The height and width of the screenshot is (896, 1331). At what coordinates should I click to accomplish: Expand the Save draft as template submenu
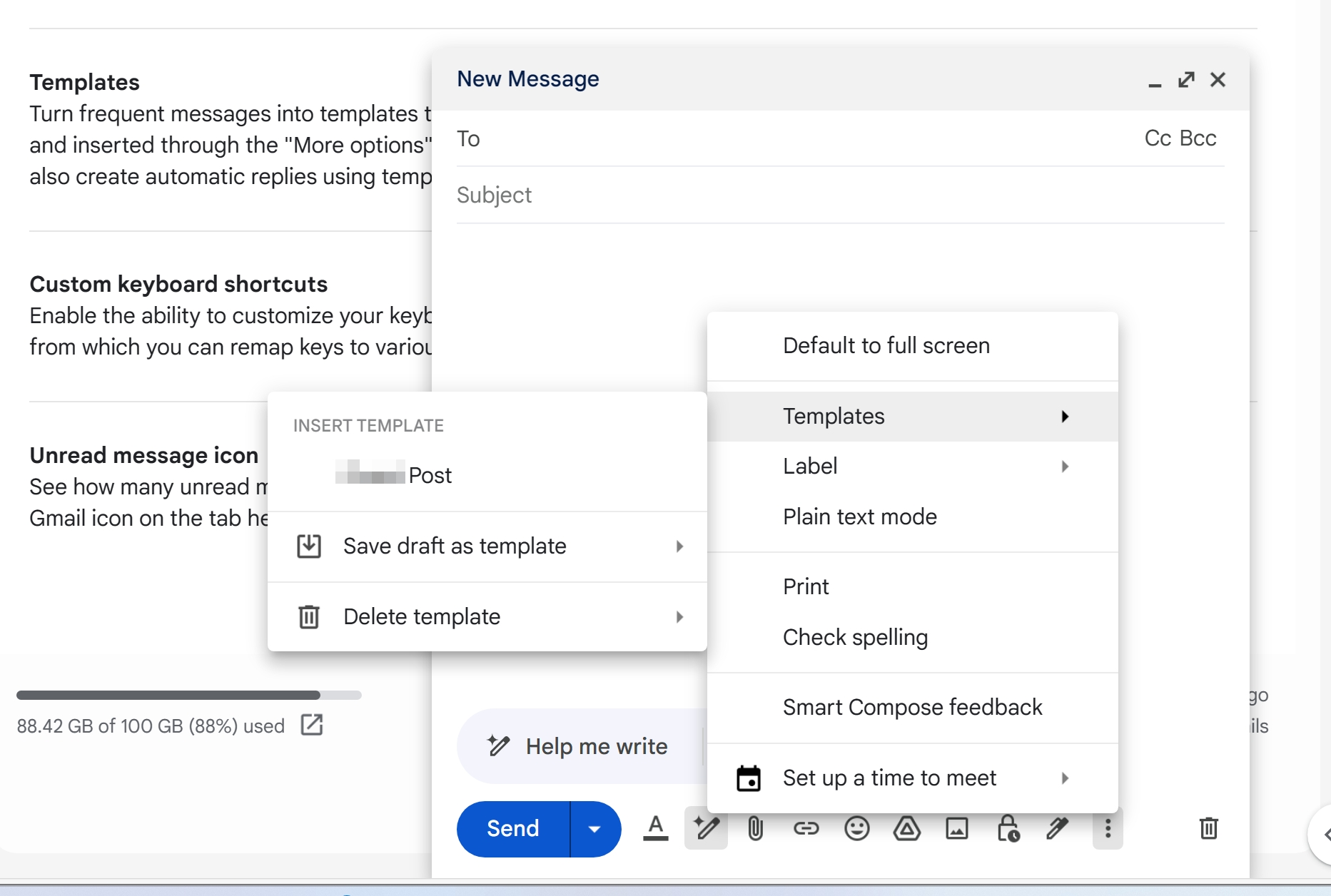click(487, 546)
